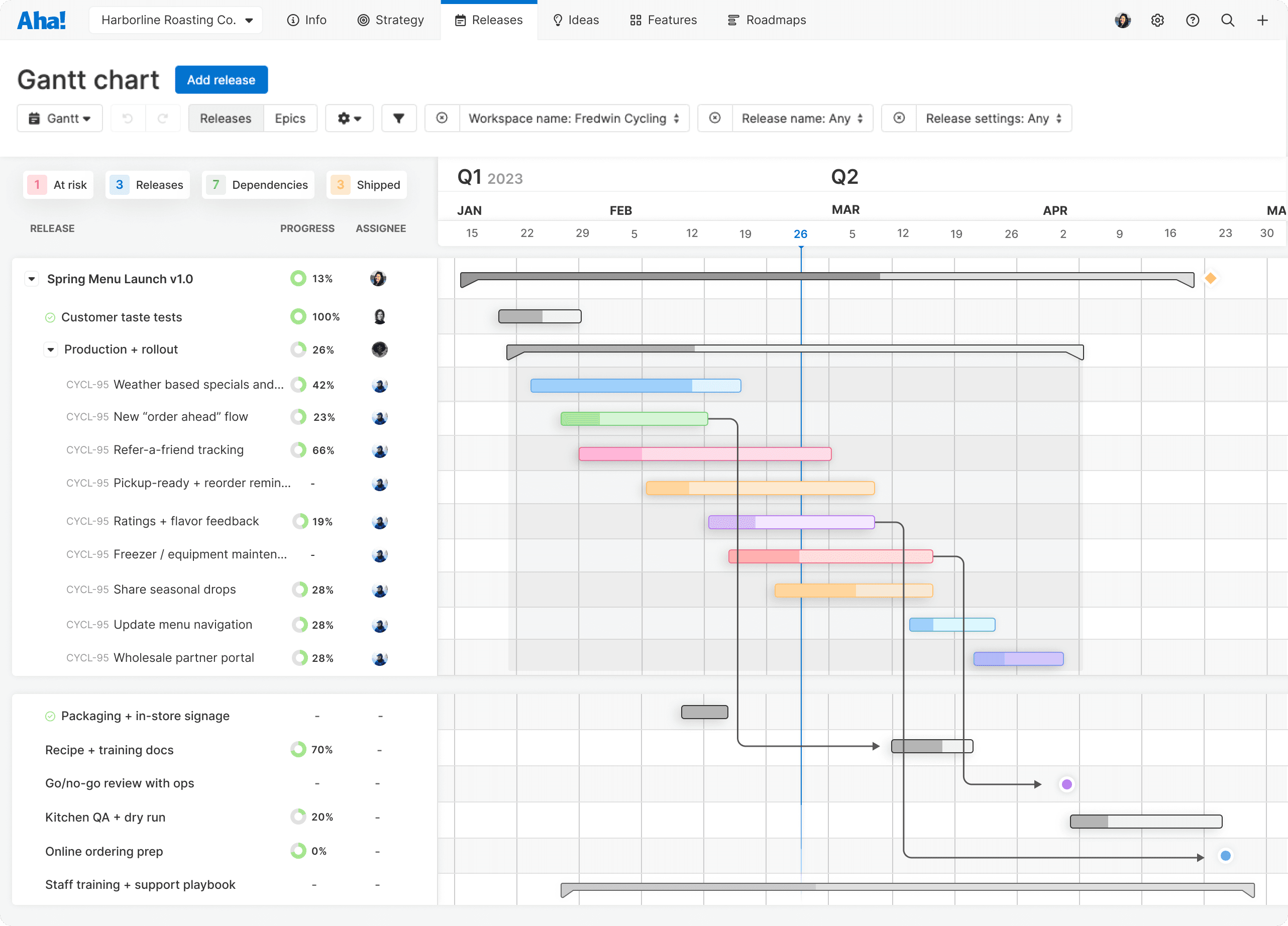This screenshot has width=1288, height=926.
Task: Open Harborline Roasting Co. workspace dropdown
Action: point(176,21)
